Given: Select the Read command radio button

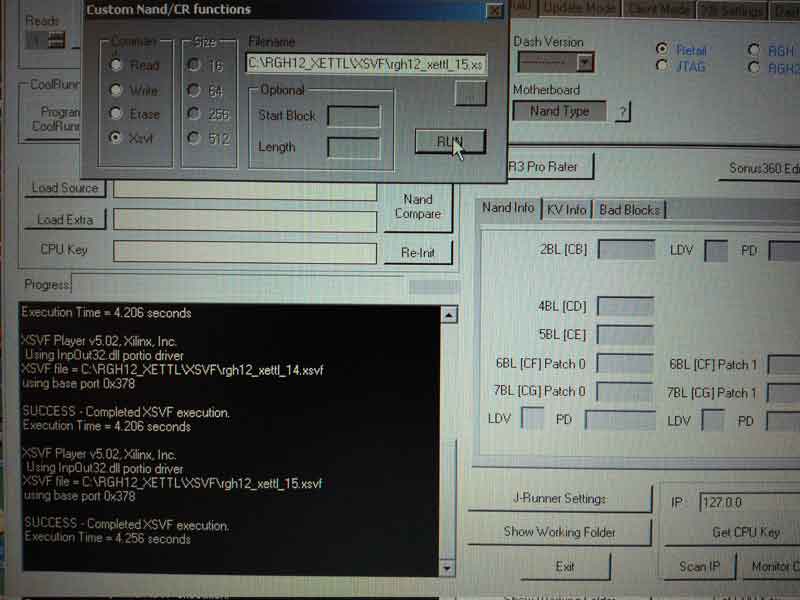Looking at the screenshot, I should pos(116,65).
